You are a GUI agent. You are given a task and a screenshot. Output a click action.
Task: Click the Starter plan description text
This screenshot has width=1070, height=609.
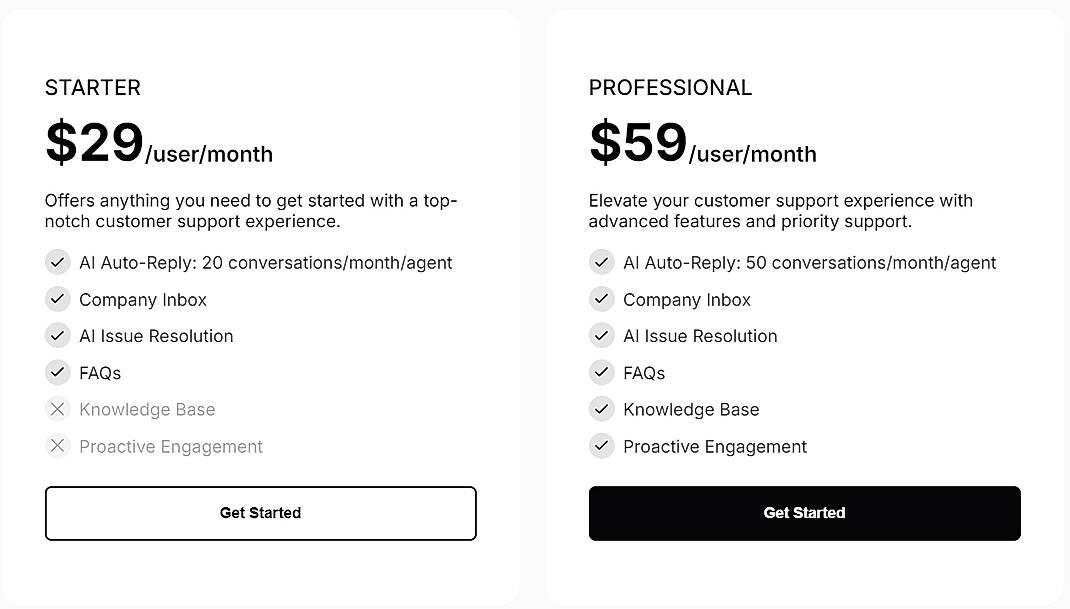250,211
